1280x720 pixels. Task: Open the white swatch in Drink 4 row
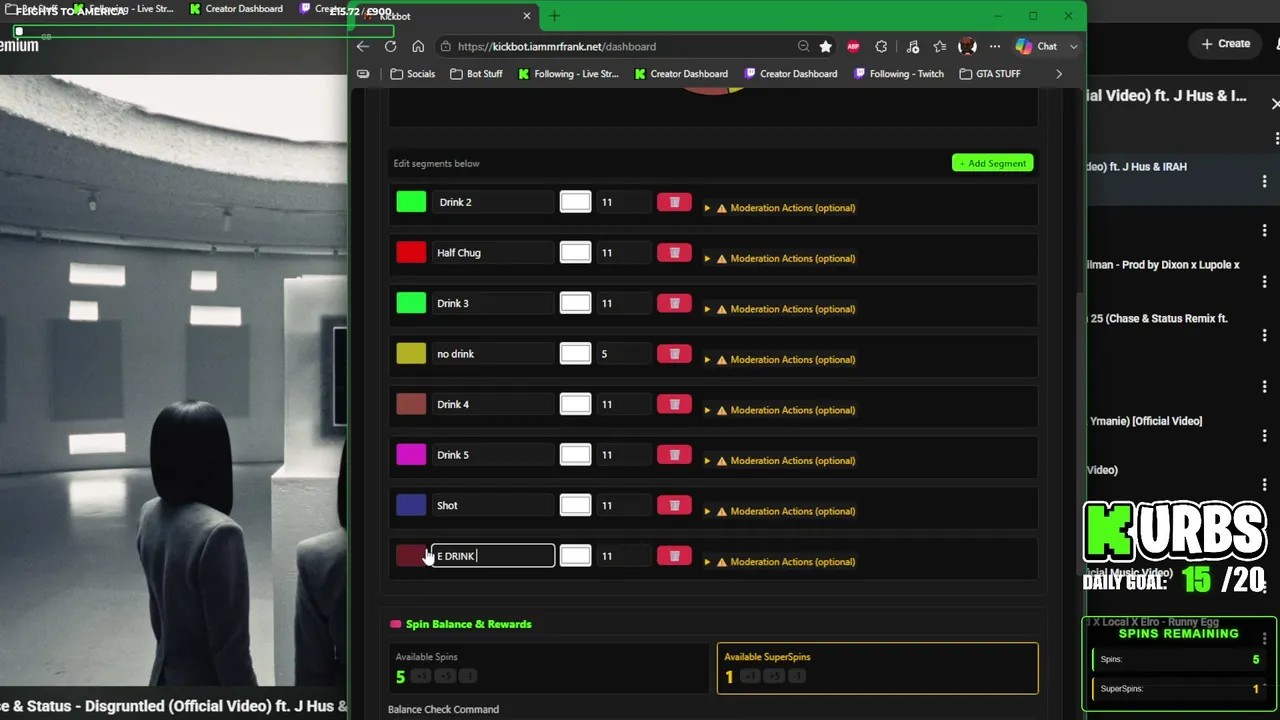[x=575, y=404]
